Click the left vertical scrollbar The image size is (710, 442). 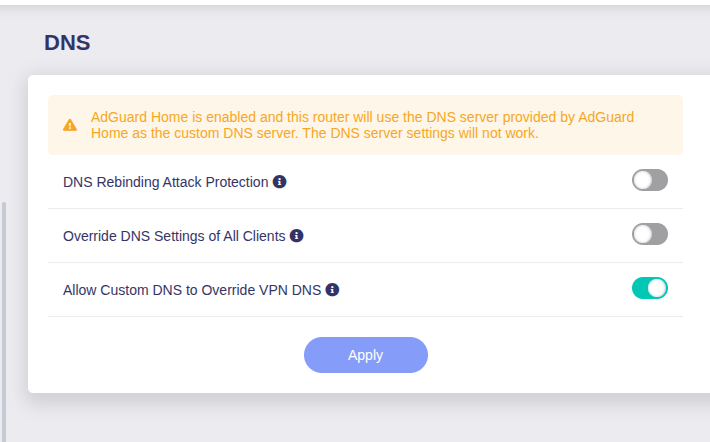(4, 320)
